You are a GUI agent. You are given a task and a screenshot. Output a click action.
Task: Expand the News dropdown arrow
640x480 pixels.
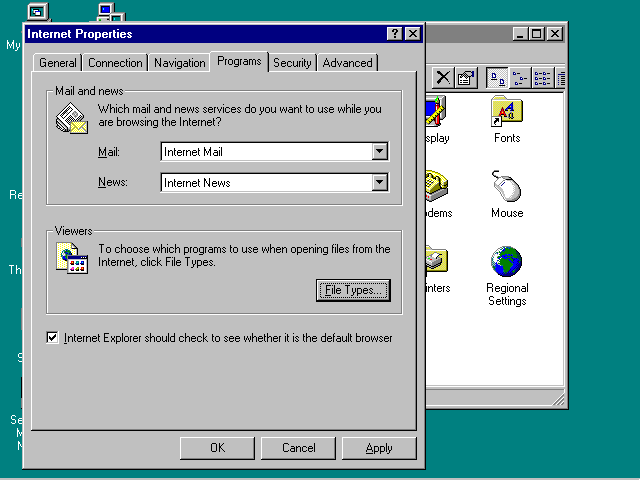point(380,182)
